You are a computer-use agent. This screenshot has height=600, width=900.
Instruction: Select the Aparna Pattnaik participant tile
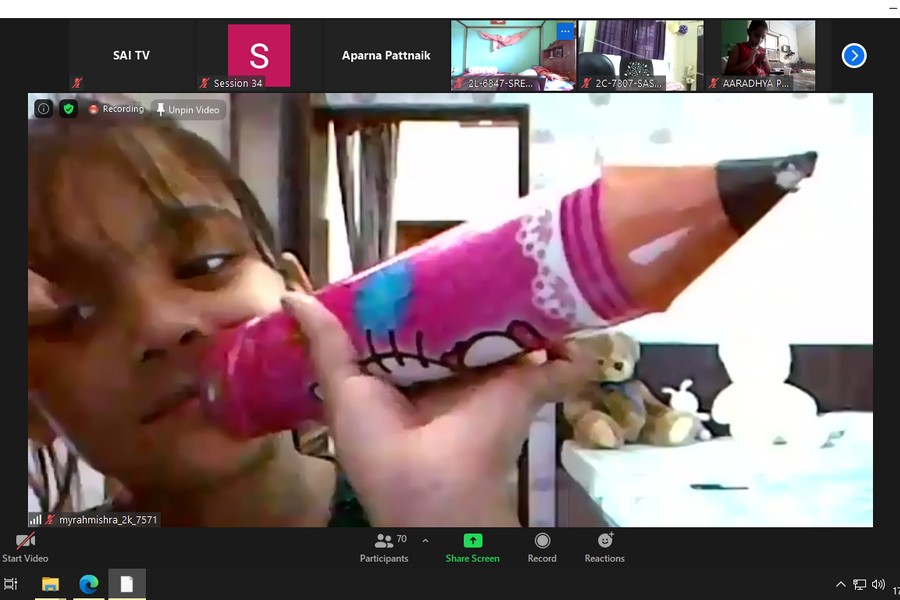click(x=386, y=56)
